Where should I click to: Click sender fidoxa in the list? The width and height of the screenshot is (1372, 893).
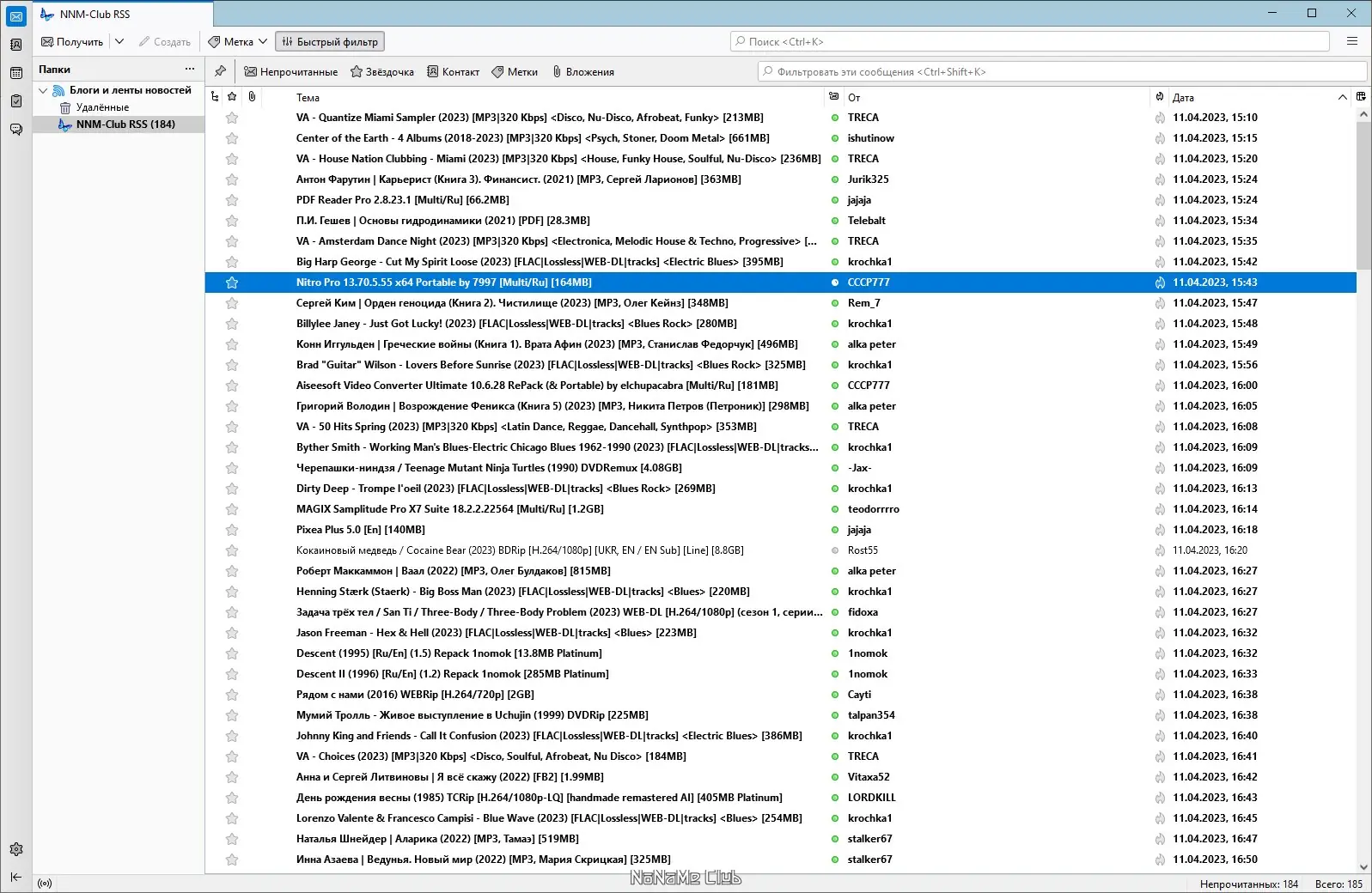click(863, 612)
